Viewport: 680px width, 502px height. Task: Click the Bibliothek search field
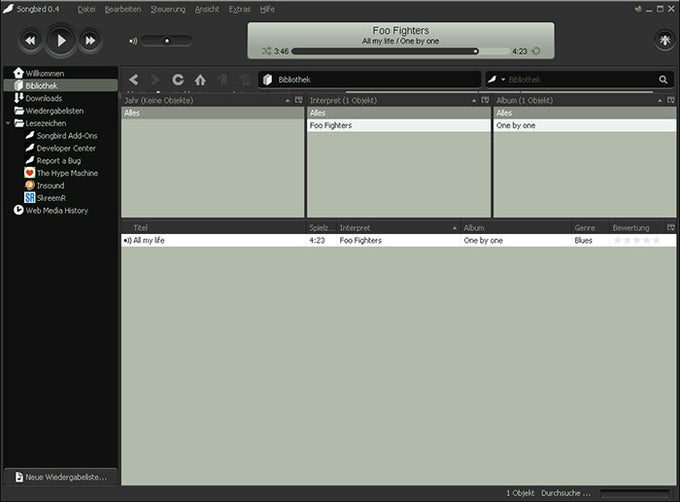point(581,80)
